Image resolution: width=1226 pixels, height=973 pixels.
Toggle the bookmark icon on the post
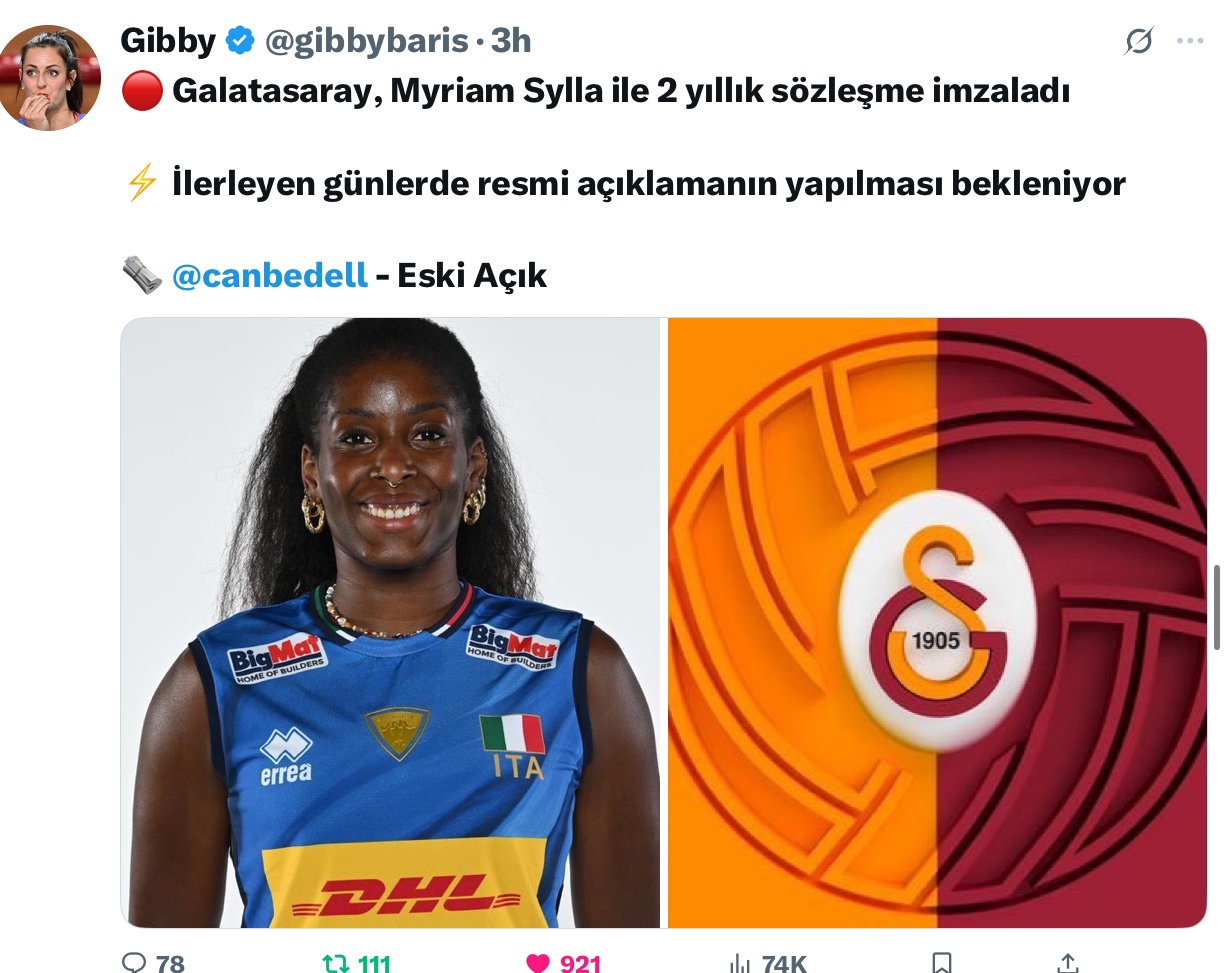(x=941, y=963)
